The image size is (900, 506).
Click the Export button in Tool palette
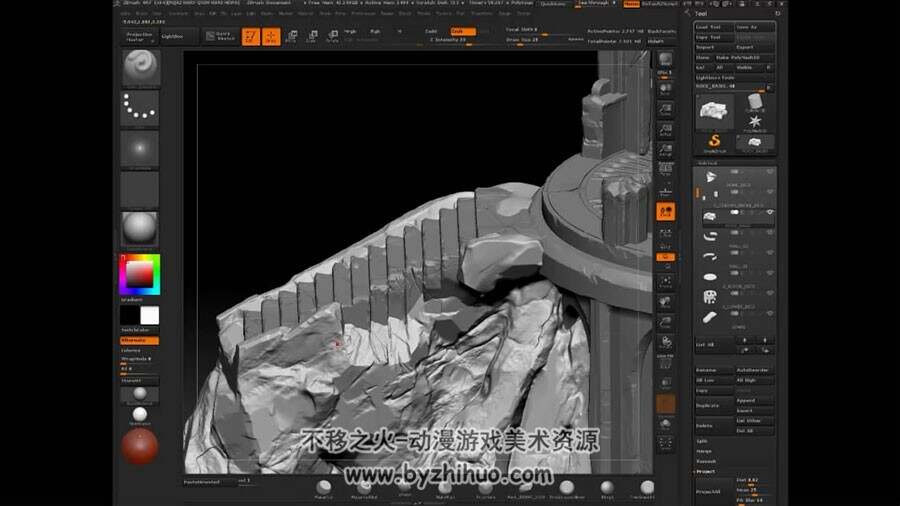coord(755,48)
